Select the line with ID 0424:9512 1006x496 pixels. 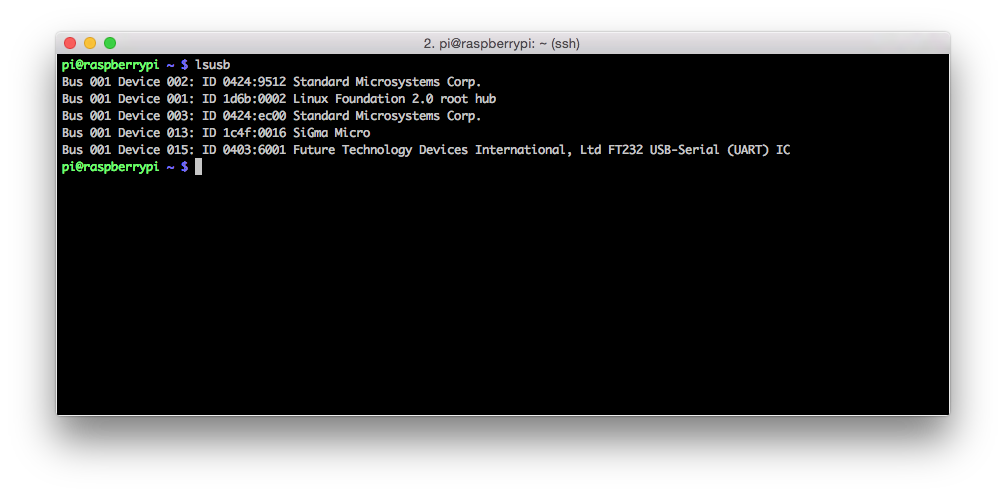[271, 82]
